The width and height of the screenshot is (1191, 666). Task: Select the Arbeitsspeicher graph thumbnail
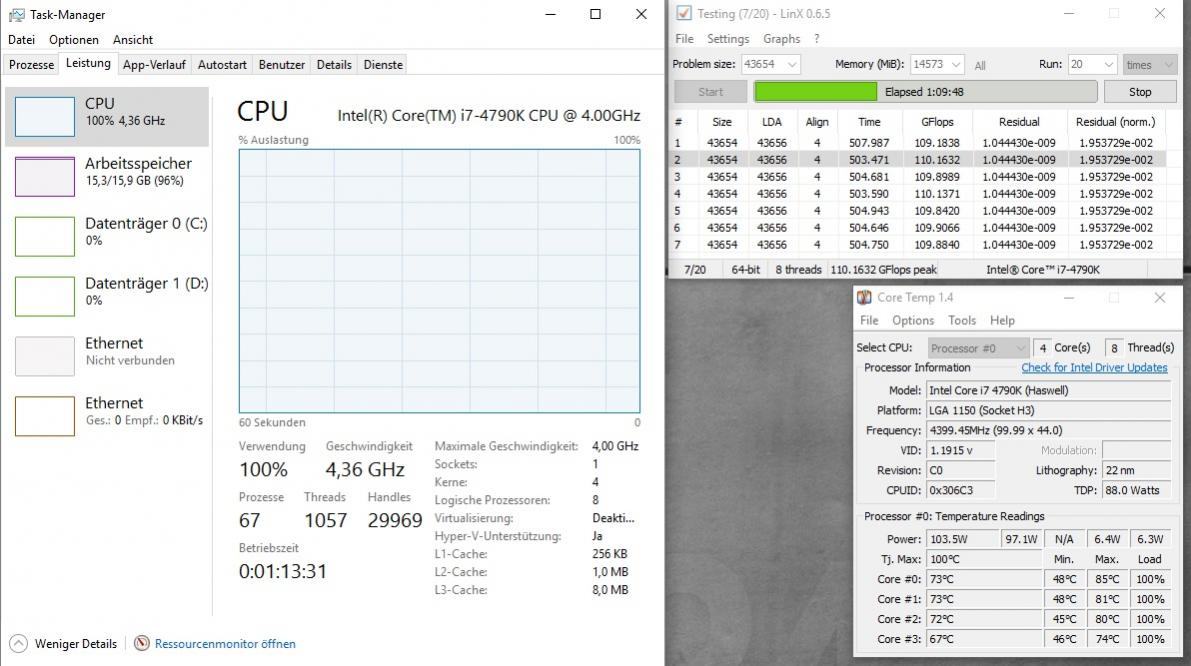[x=45, y=176]
